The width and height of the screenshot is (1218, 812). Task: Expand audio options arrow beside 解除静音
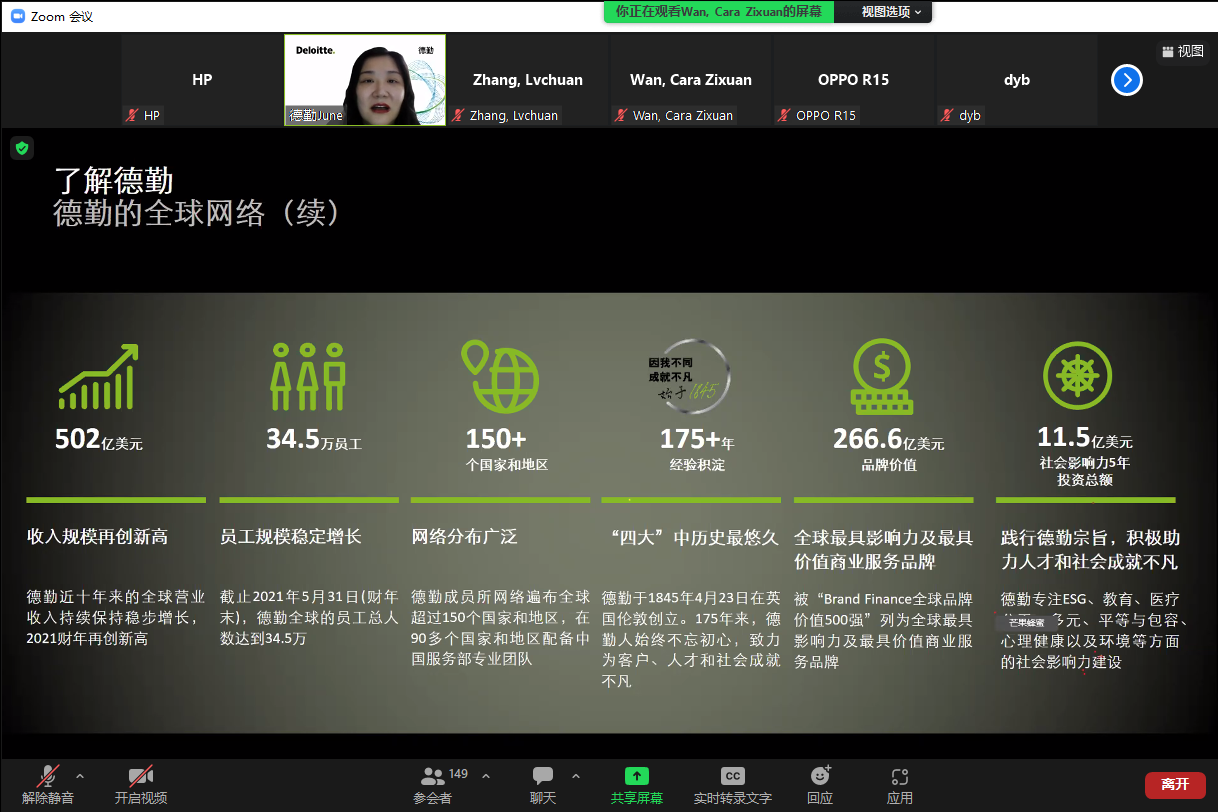click(x=80, y=776)
